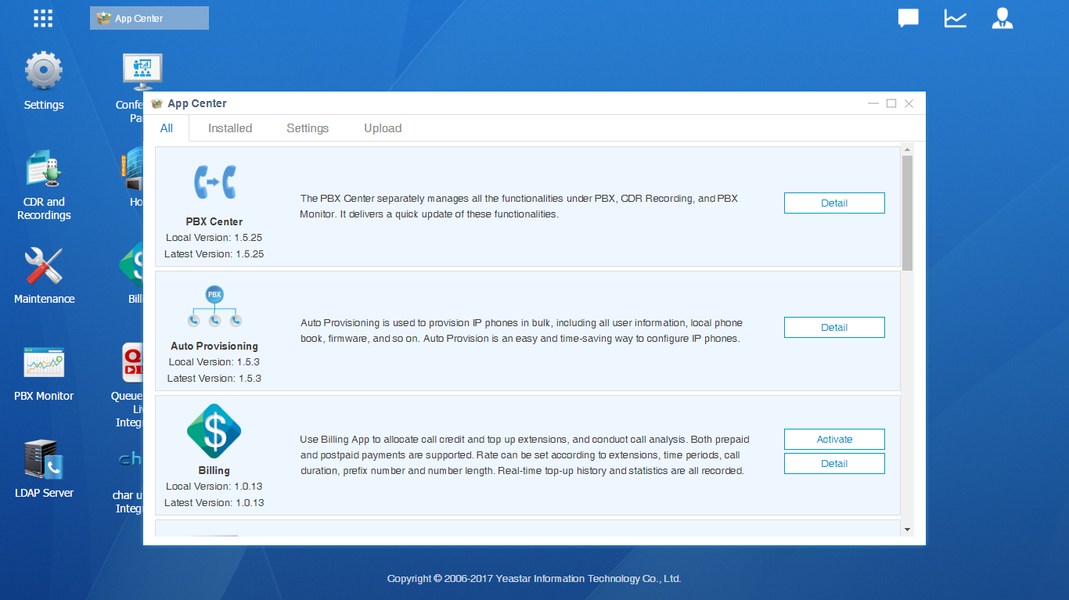
Task: Open the main menu grid icon
Action: tap(43, 18)
